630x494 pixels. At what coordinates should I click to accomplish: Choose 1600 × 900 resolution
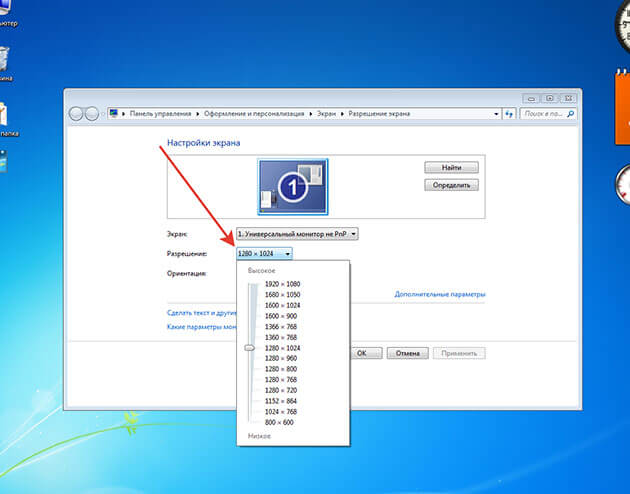pyautogui.click(x=280, y=316)
